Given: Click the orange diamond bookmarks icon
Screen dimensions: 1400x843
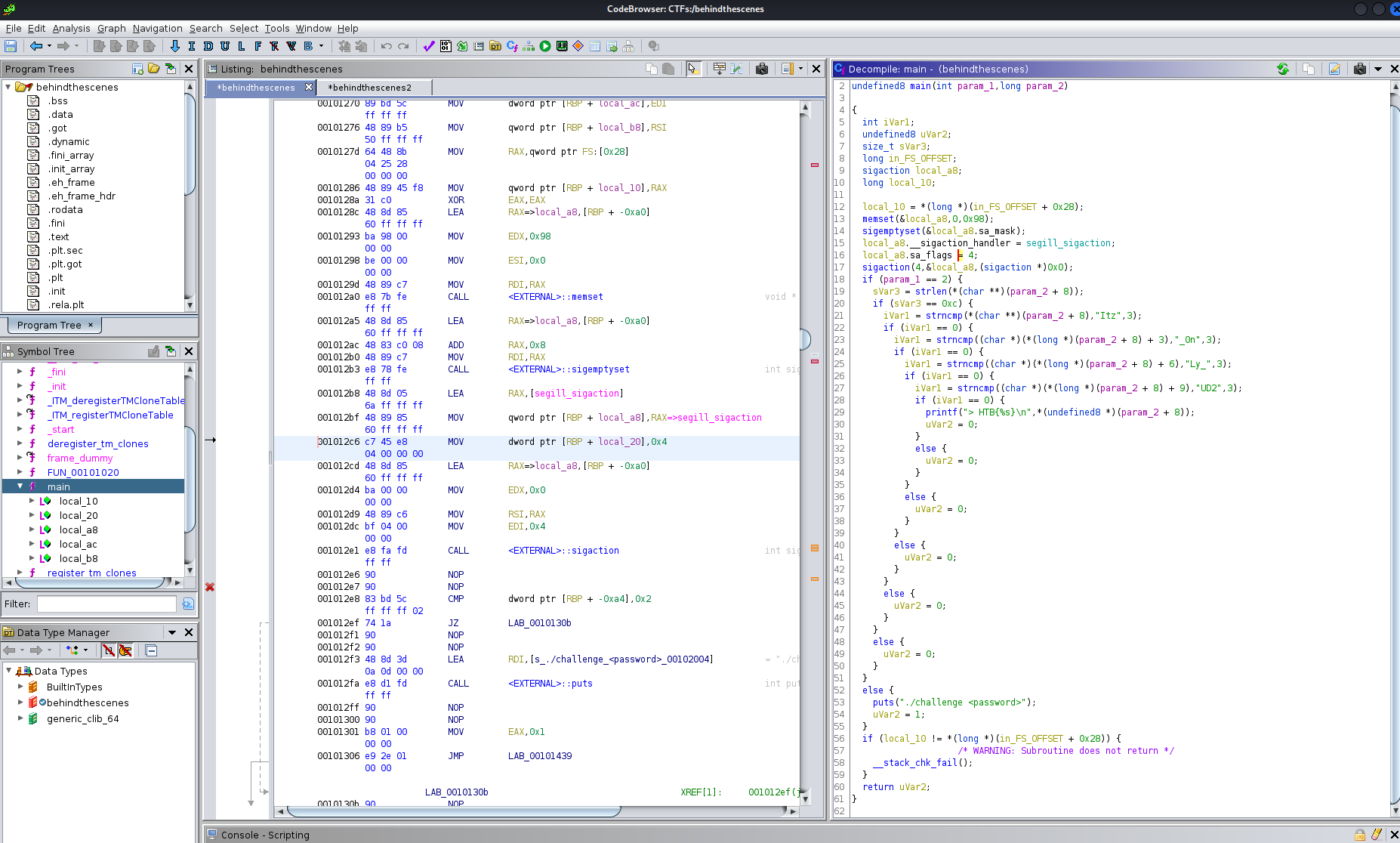Looking at the screenshot, I should click(x=578, y=47).
